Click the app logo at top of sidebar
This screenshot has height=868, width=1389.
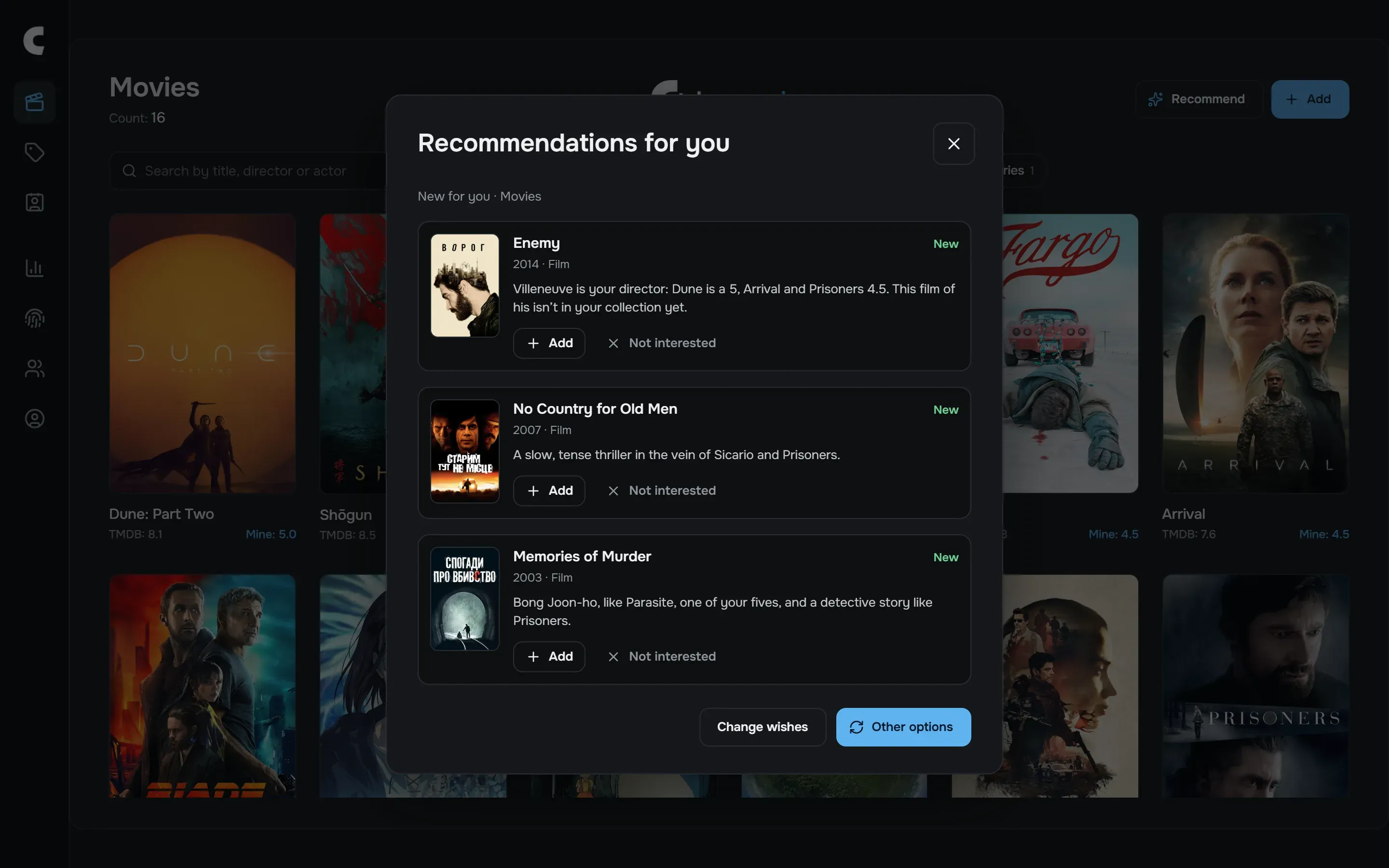(x=34, y=41)
